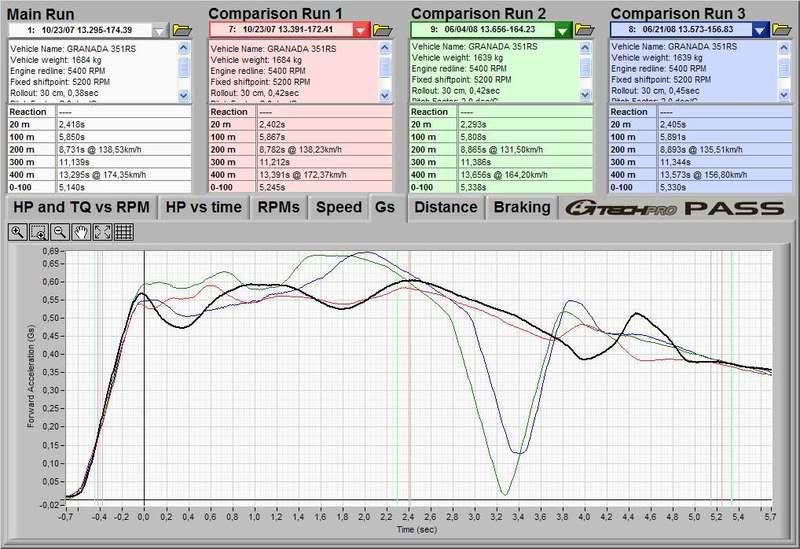This screenshot has height=549, width=800.
Task: Expand the green Comparison Run 2 dropdown
Action: (x=564, y=30)
